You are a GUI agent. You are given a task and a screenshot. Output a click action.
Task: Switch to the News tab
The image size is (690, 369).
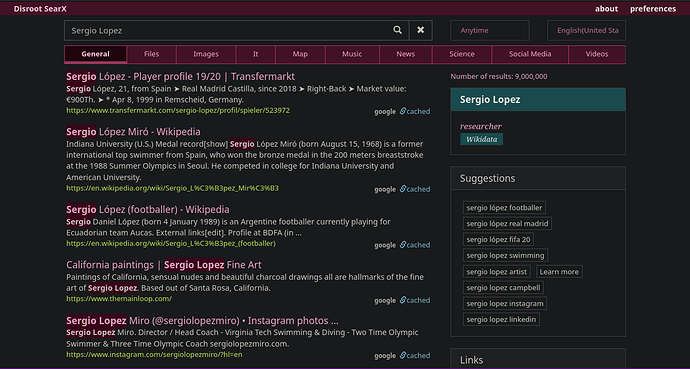[405, 54]
